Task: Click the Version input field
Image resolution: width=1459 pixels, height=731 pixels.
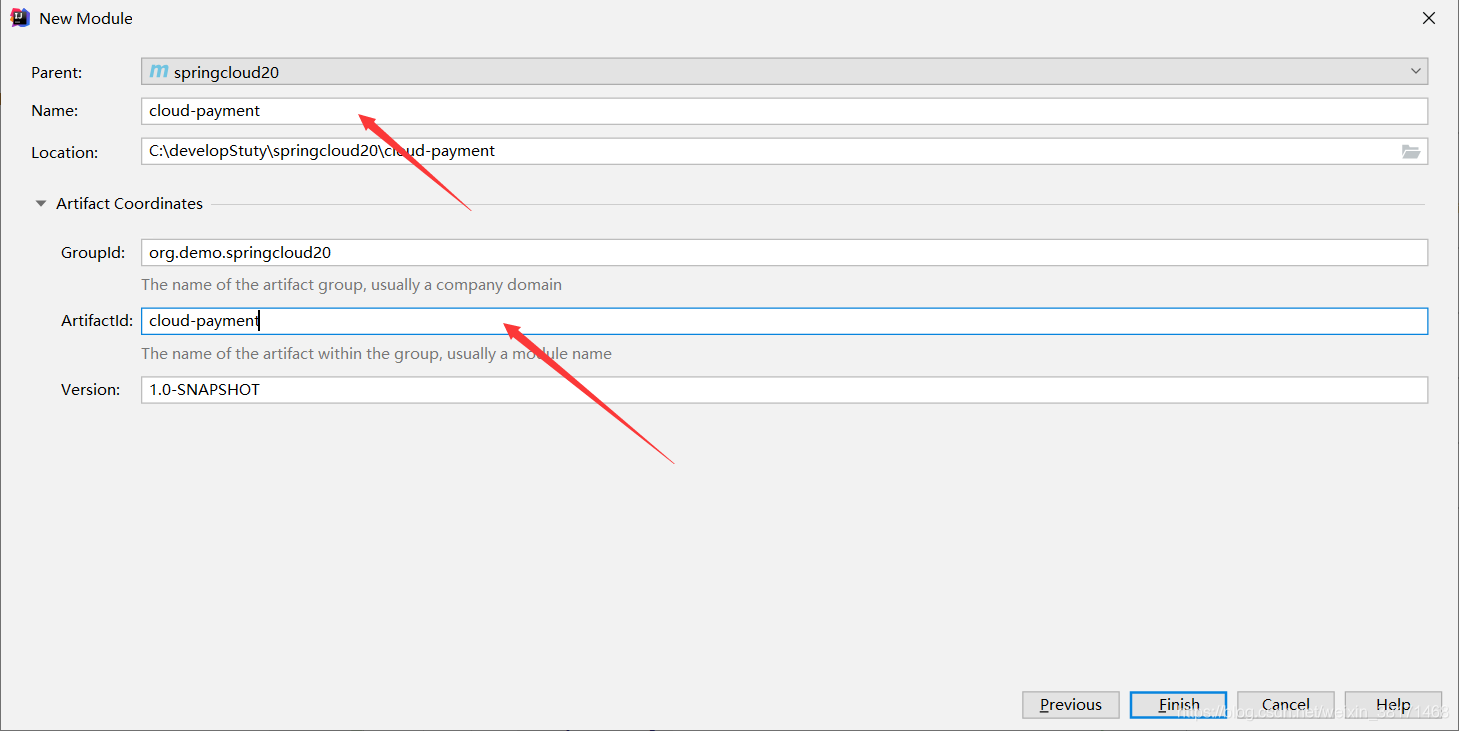Action: 784,390
